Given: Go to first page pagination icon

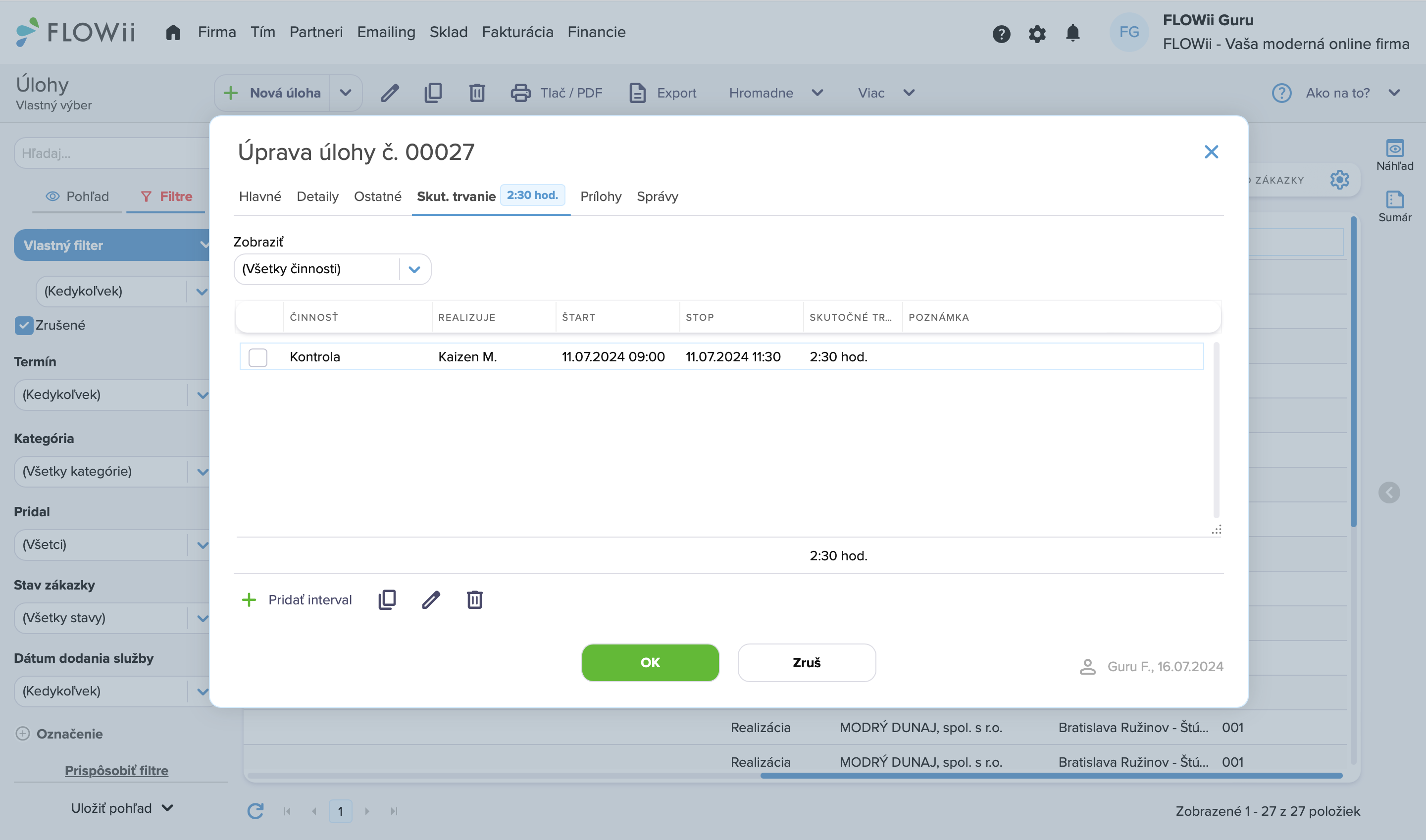Looking at the screenshot, I should (x=287, y=812).
